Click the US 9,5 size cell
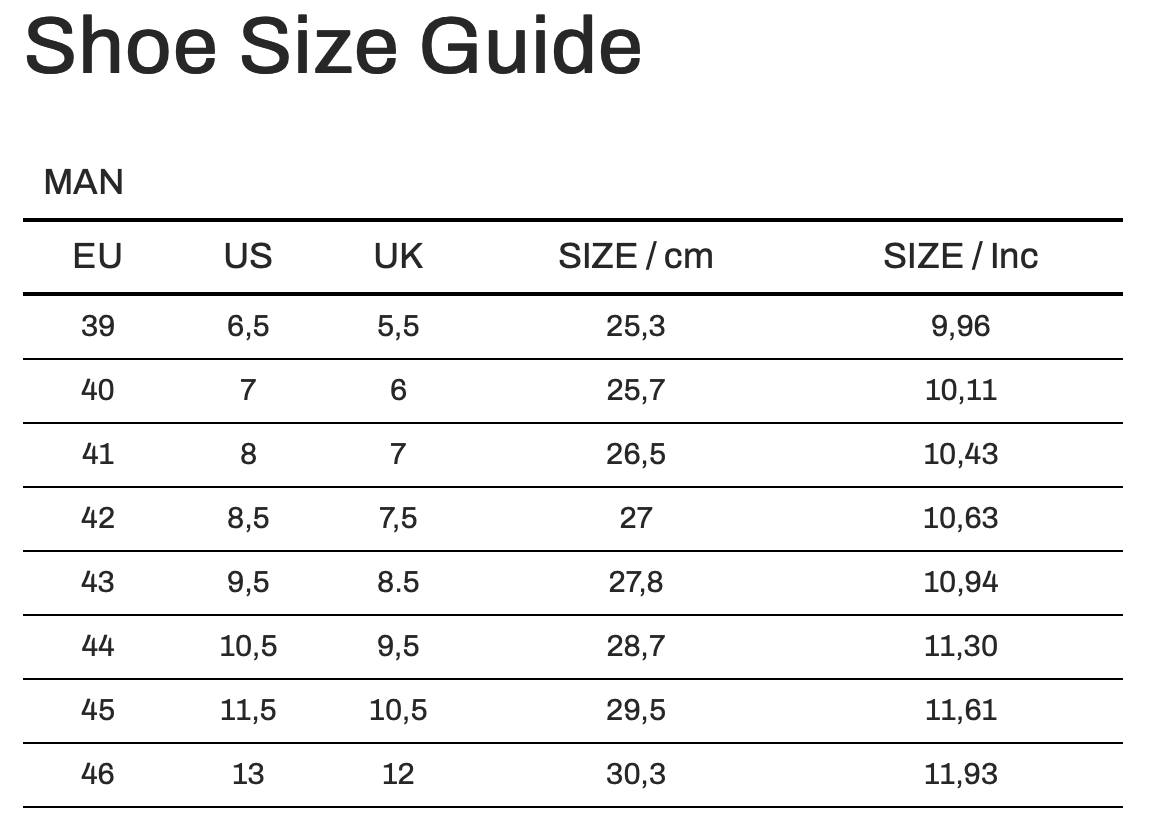 pos(247,582)
